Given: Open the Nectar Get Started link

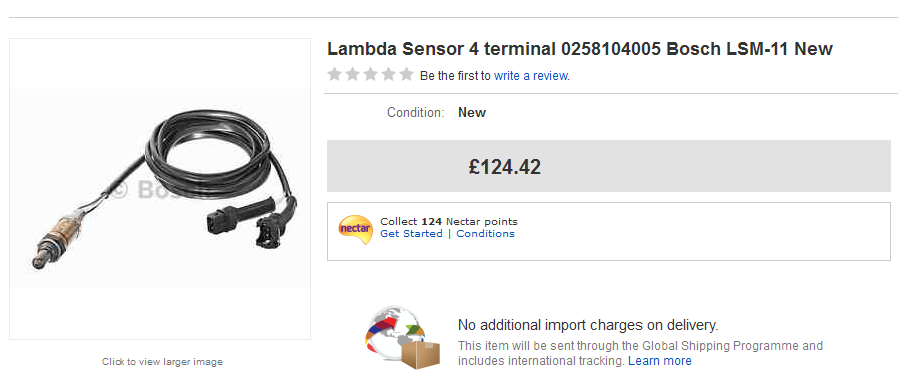Looking at the screenshot, I should tap(411, 234).
